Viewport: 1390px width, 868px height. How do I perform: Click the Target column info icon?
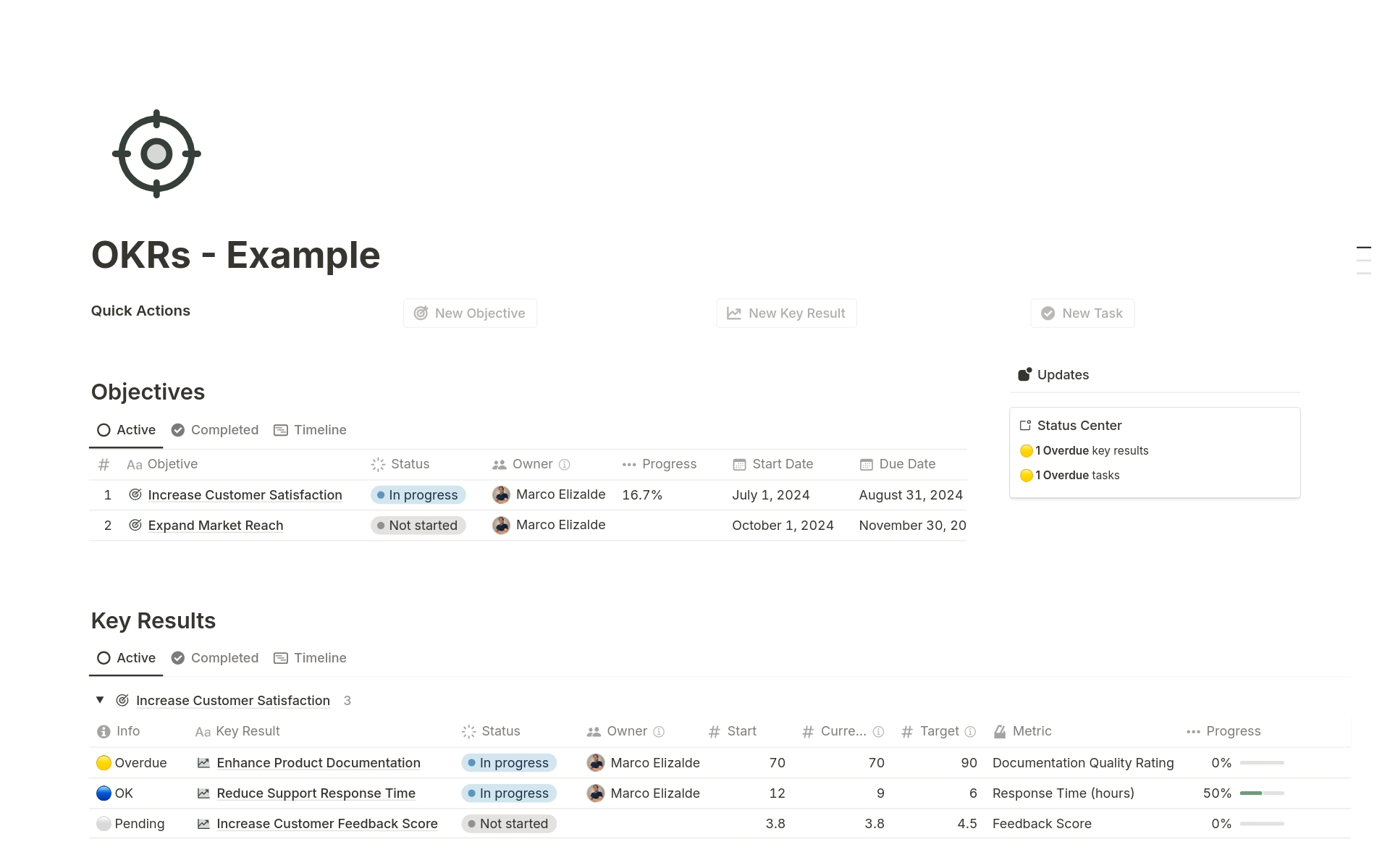(970, 732)
